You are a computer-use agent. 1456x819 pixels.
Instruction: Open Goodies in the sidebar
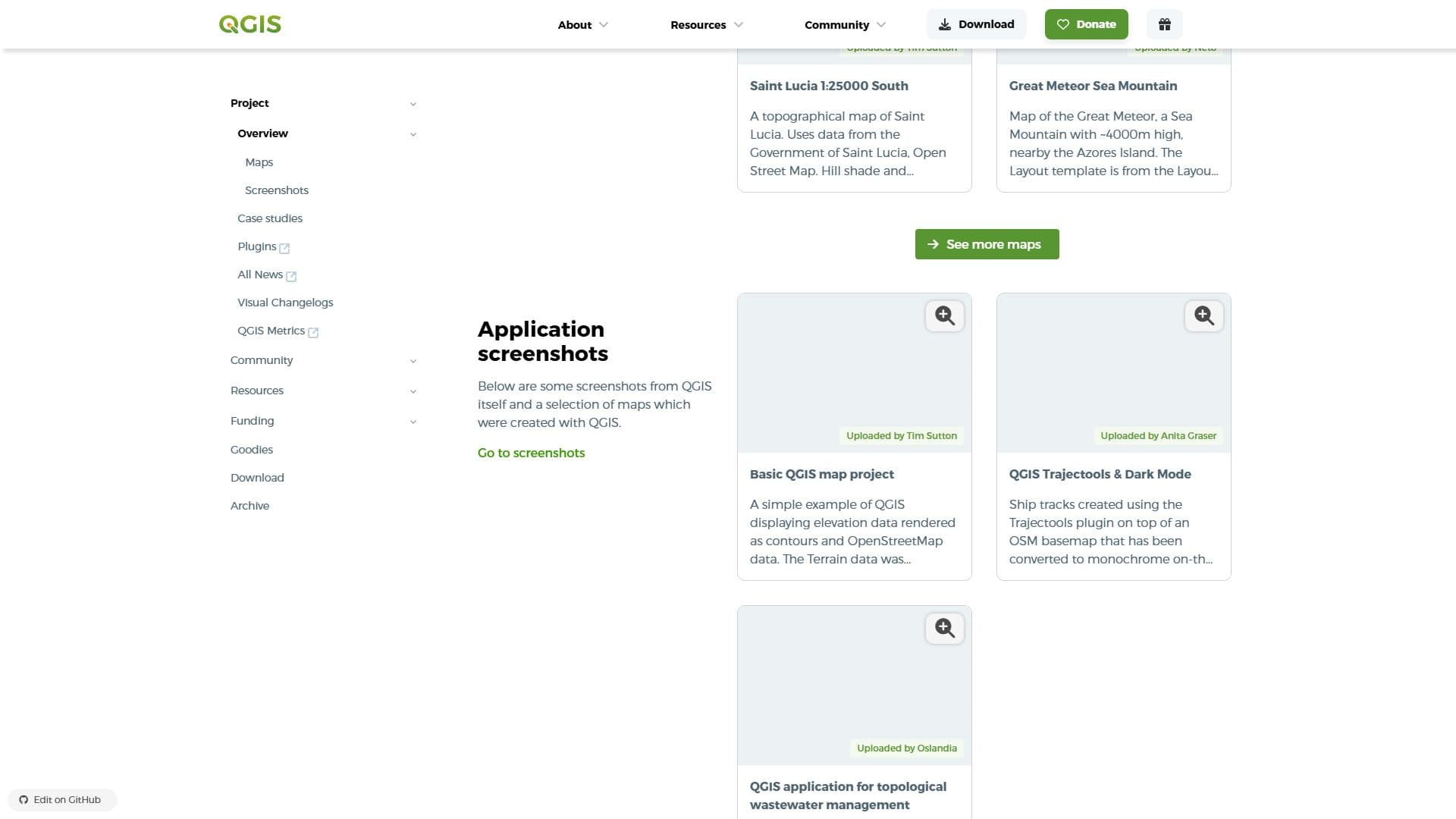pos(252,450)
